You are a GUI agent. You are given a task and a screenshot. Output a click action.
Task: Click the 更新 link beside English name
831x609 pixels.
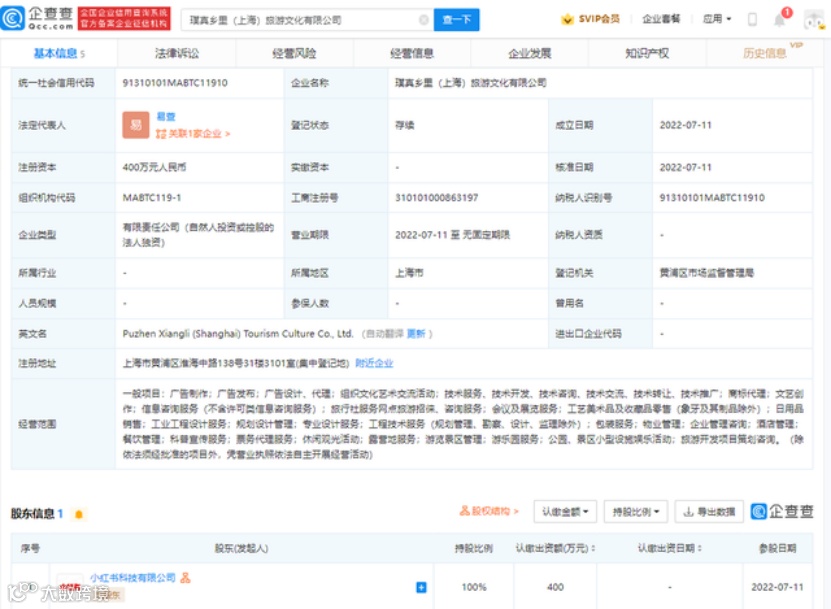pos(416,333)
